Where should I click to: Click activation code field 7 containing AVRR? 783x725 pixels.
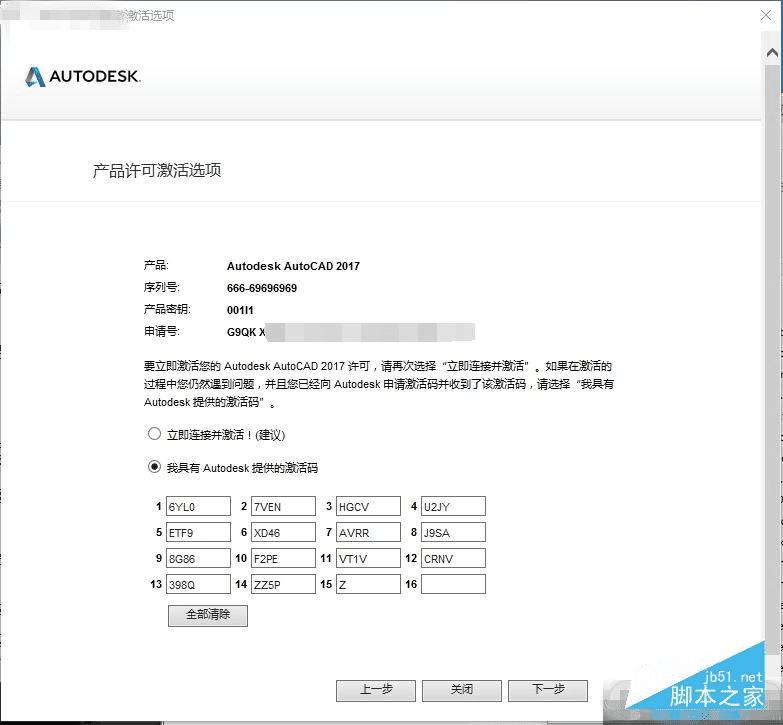click(368, 532)
